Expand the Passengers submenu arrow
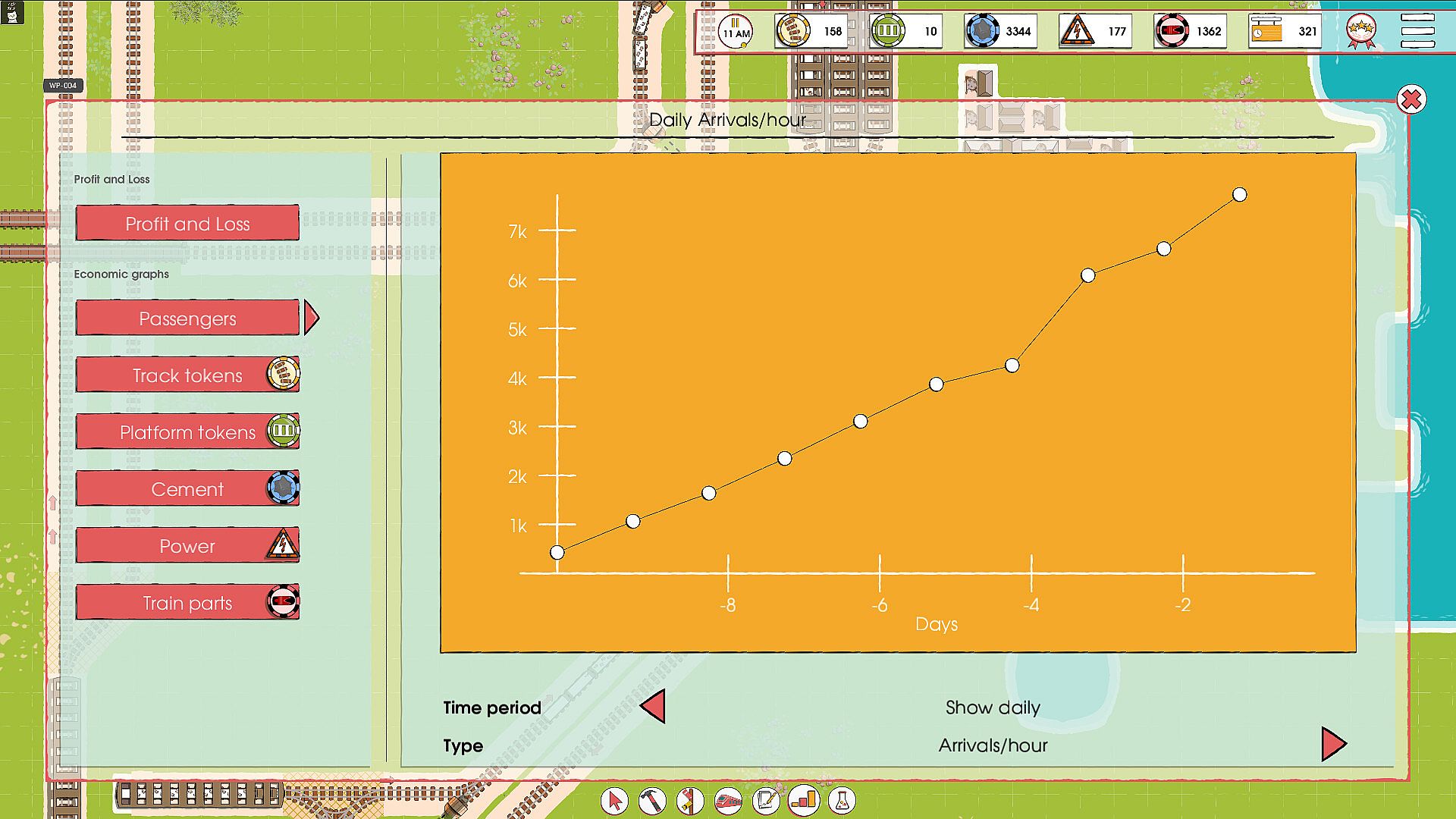The width and height of the screenshot is (1456, 819). (x=311, y=318)
